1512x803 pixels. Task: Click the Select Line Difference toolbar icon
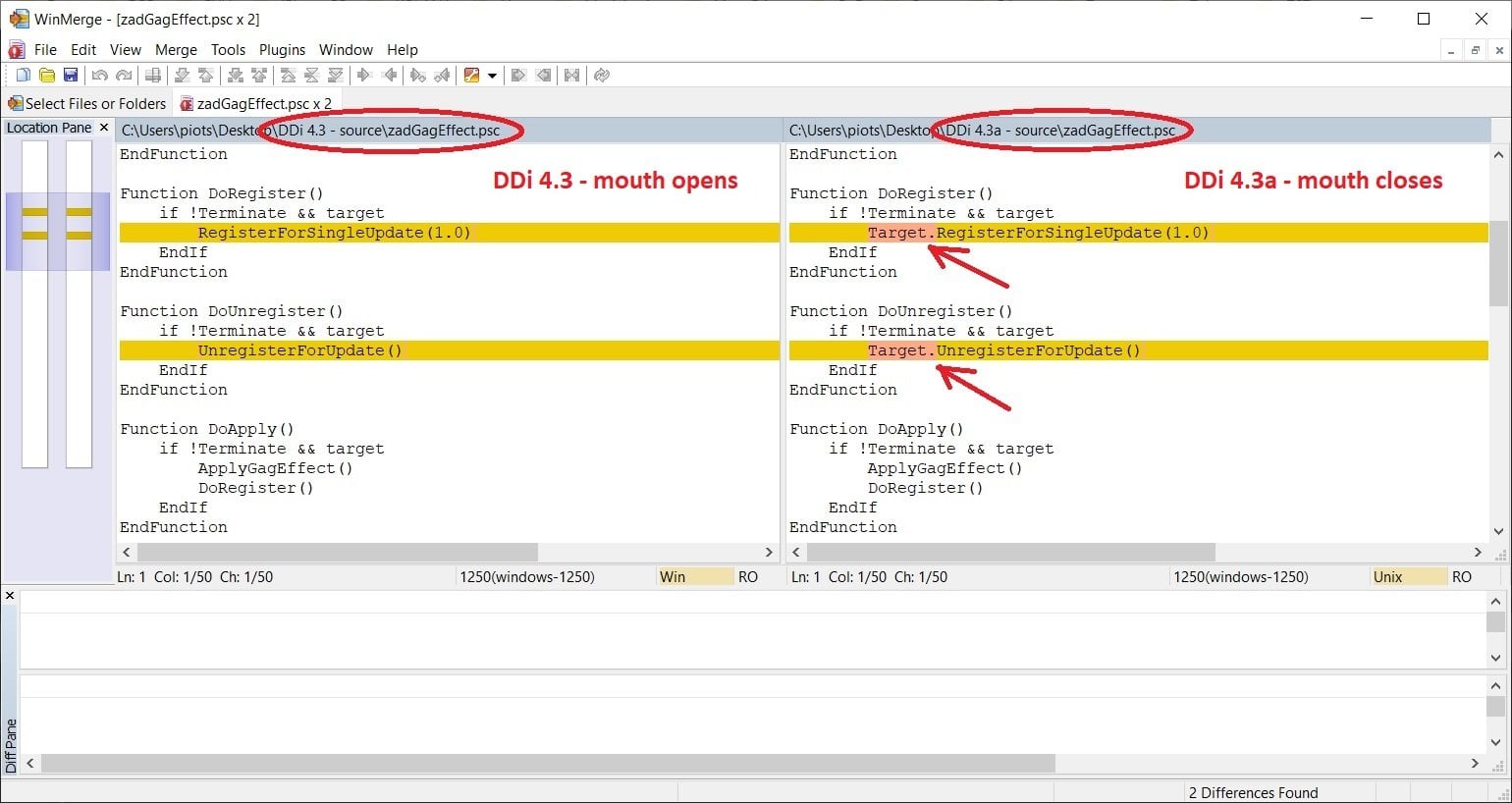pyautogui.click(x=152, y=76)
